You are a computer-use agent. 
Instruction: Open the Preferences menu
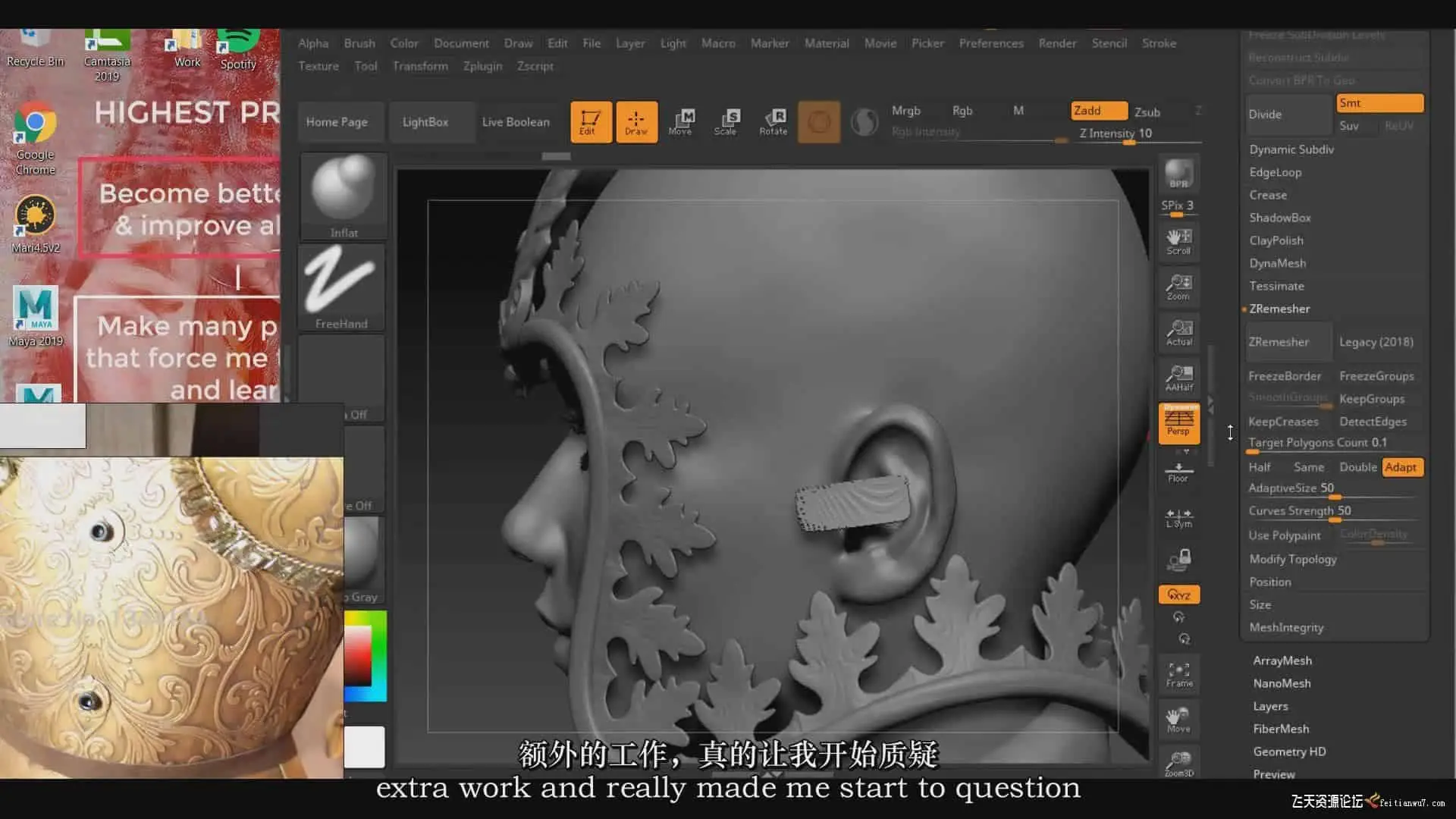990,43
